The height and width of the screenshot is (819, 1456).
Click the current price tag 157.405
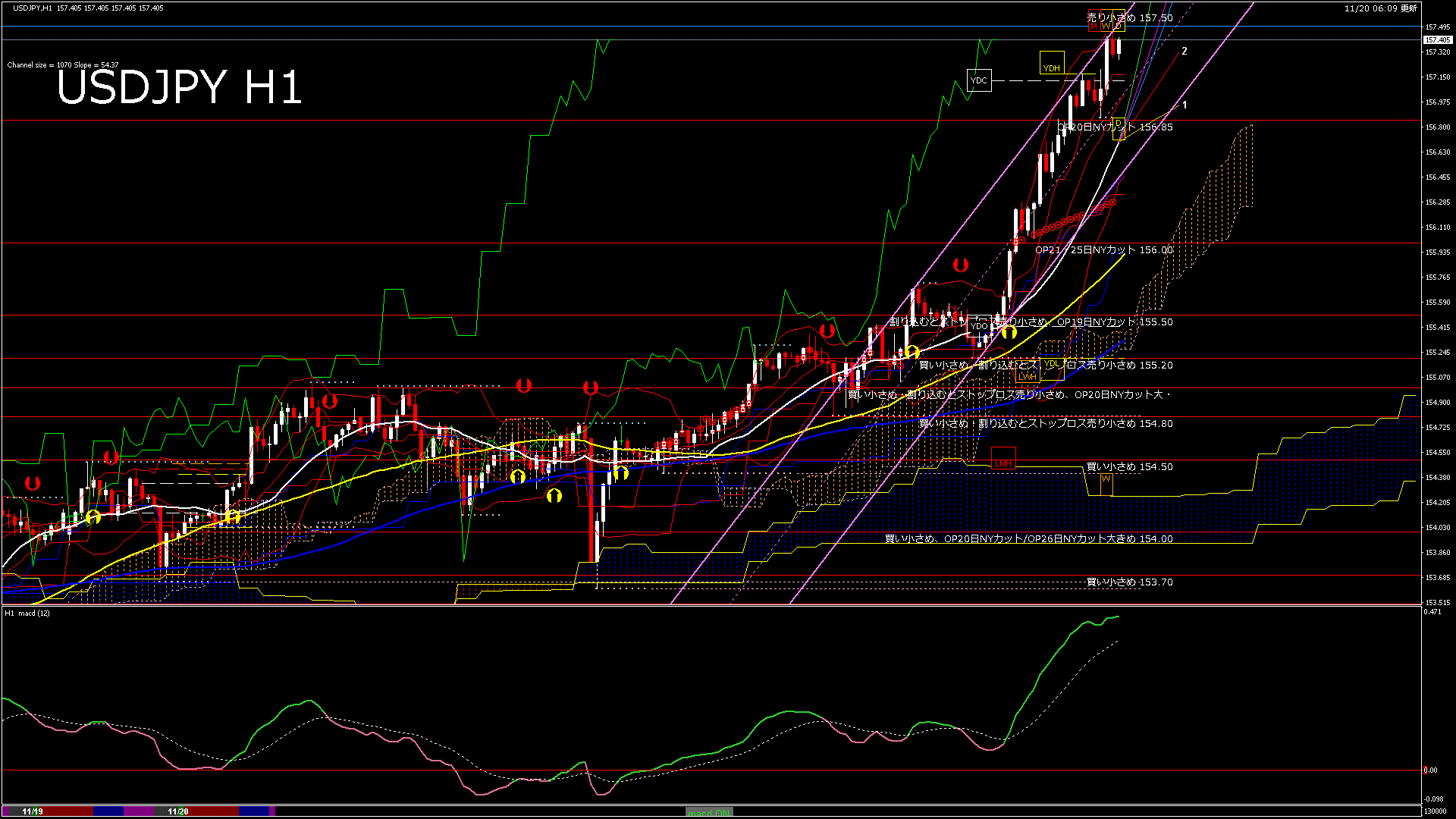click(x=1437, y=39)
